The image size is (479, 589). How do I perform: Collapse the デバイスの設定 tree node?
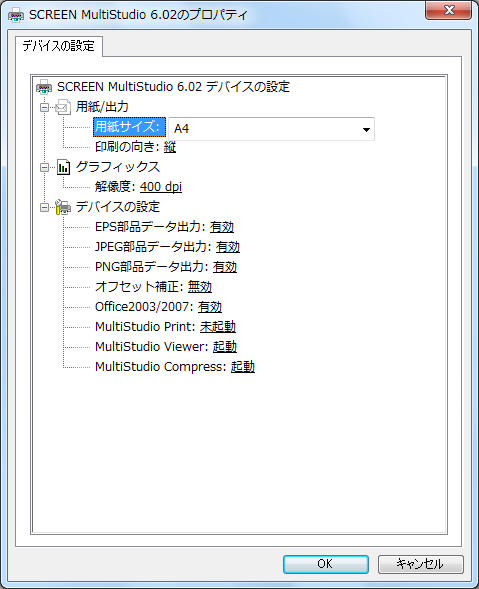[x=44, y=207]
